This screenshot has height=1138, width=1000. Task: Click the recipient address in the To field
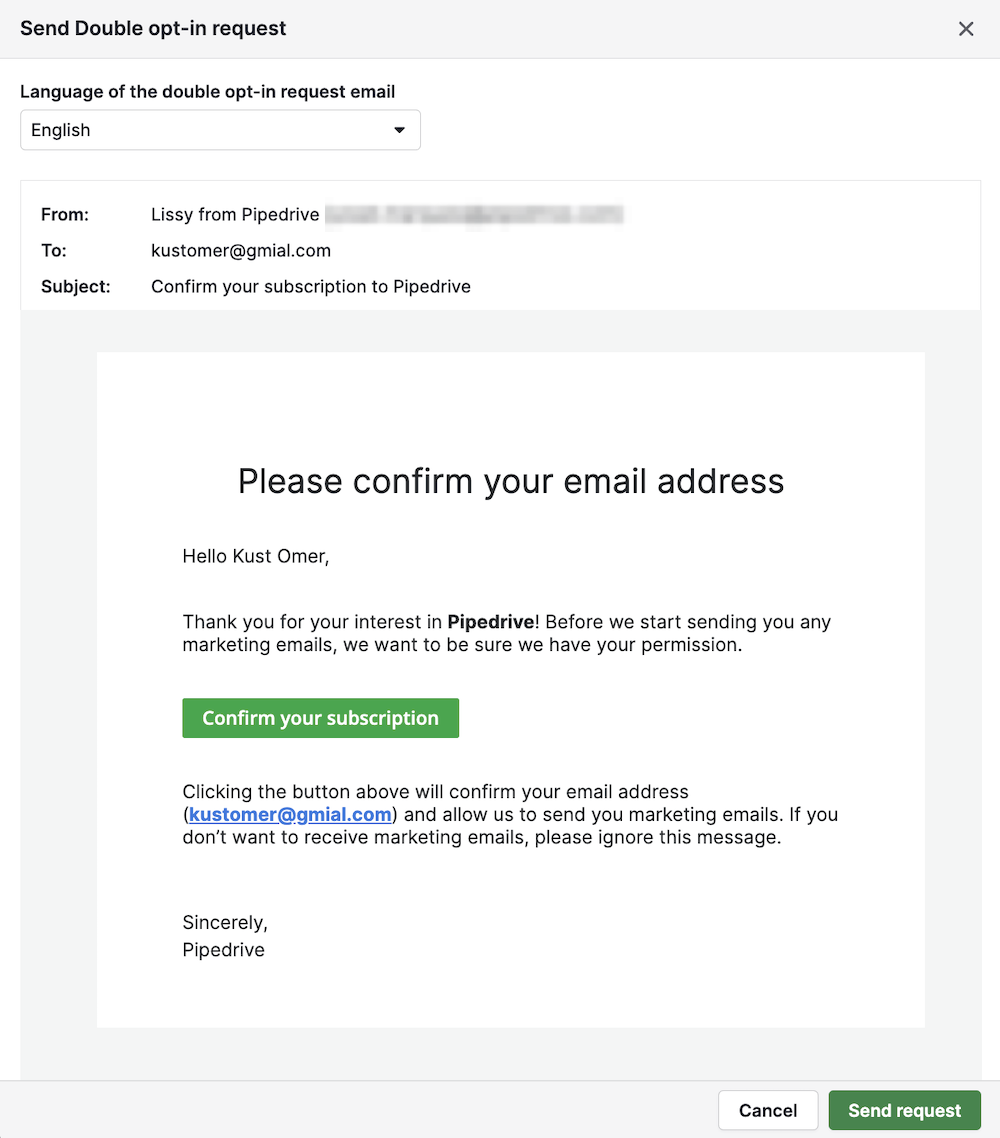(x=241, y=250)
